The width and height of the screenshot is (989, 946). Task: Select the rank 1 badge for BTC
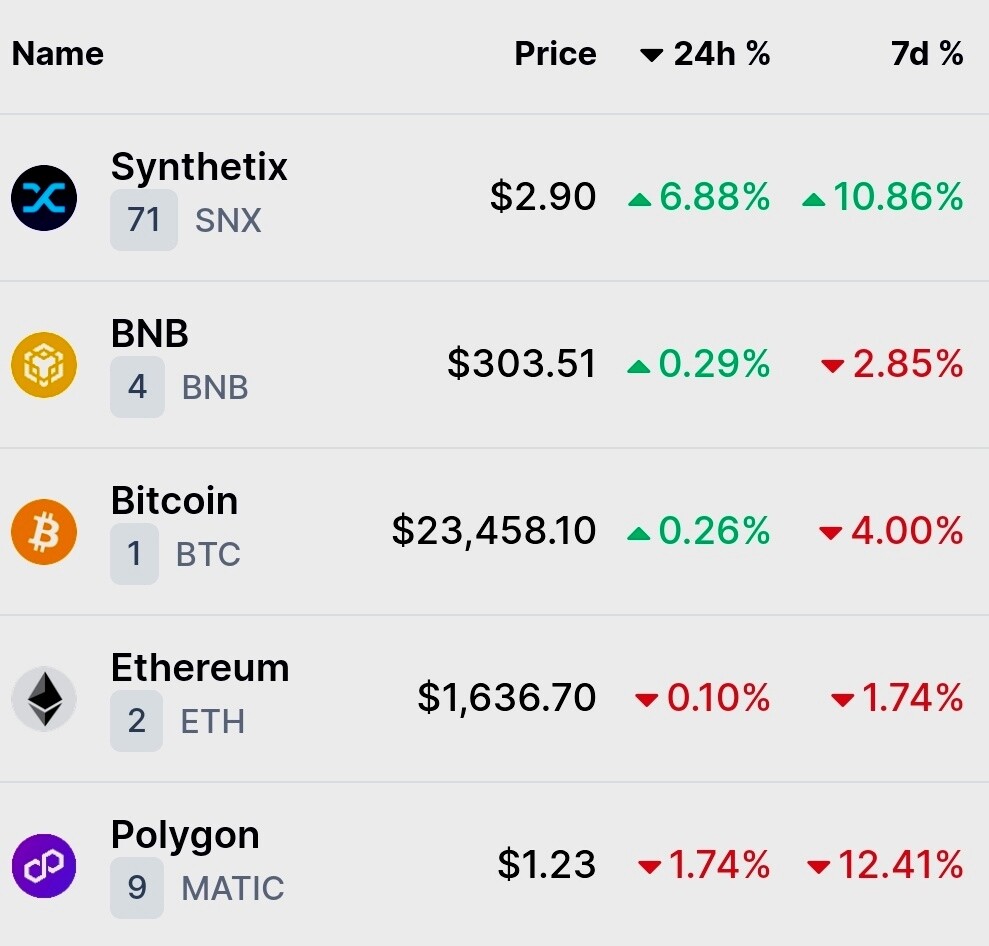point(134,554)
